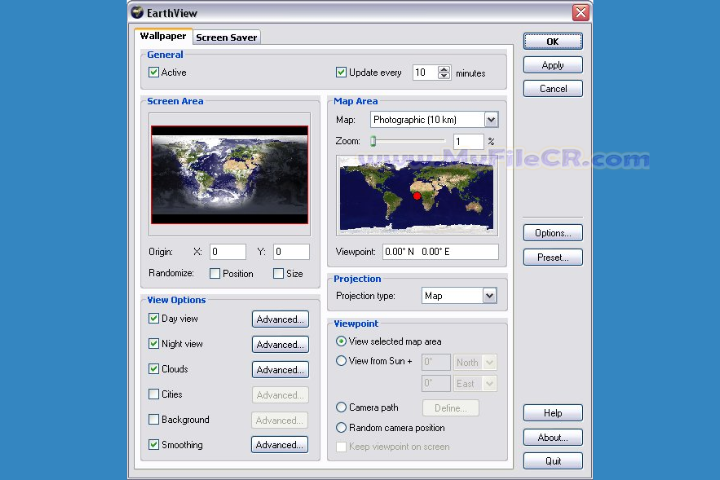Select View from Sun option
The image size is (720, 480).
341,361
